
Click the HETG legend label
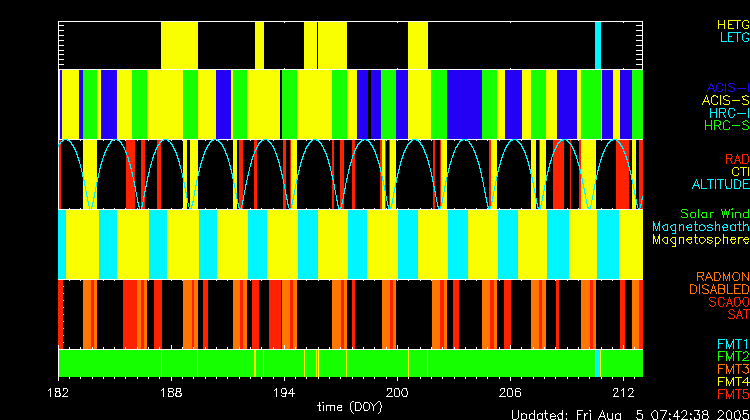coord(732,23)
